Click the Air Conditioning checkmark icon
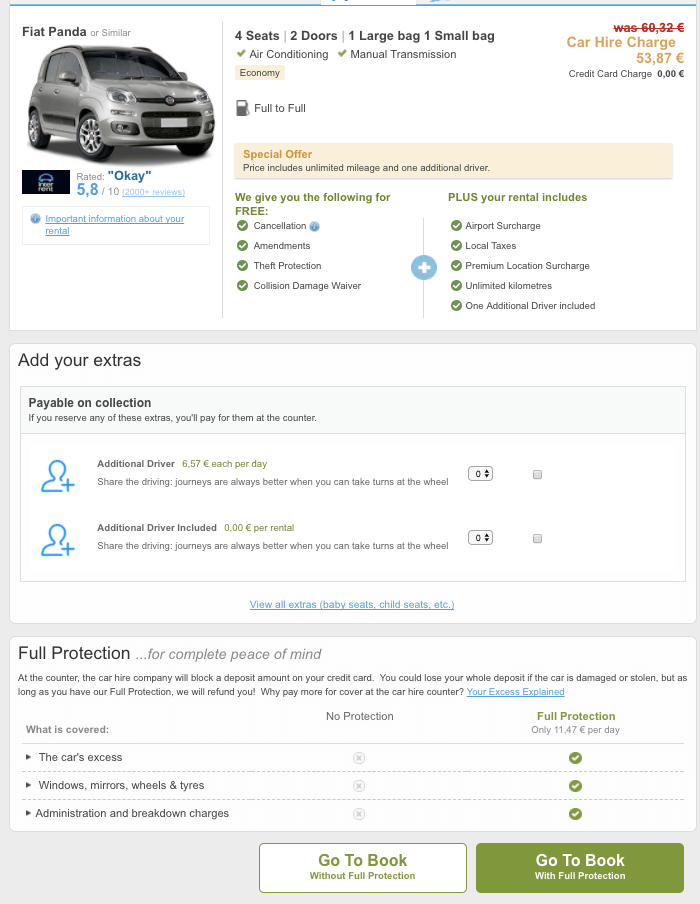This screenshot has width=700, height=904. click(241, 54)
